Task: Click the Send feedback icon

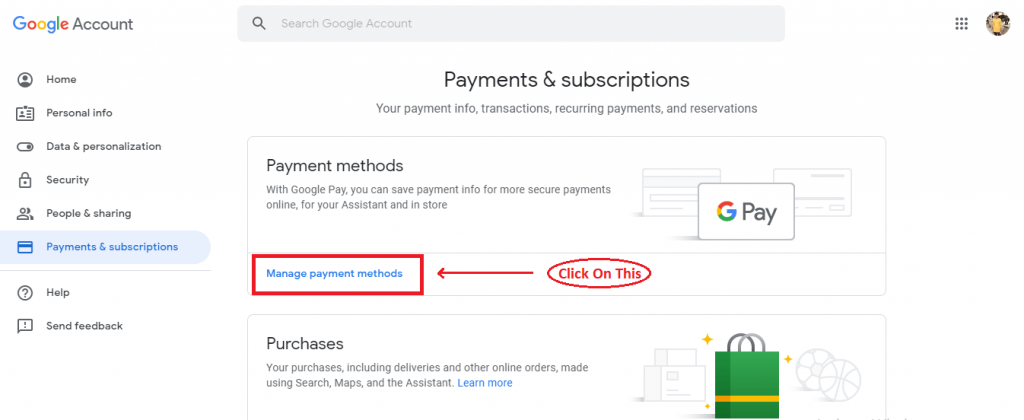Action: pyautogui.click(x=25, y=326)
